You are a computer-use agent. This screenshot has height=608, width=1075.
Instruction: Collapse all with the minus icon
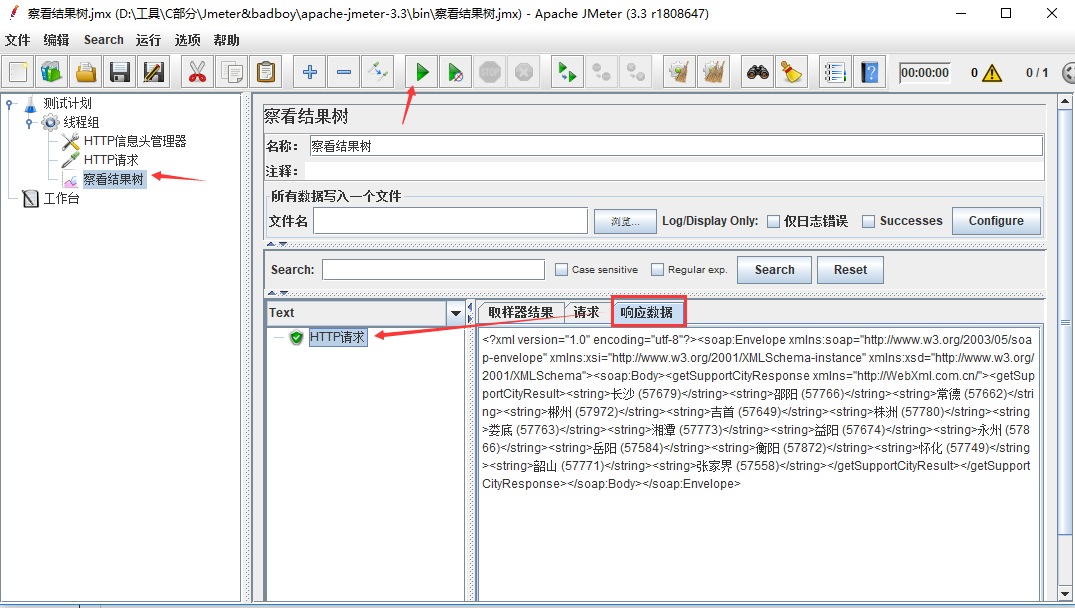[x=344, y=72]
